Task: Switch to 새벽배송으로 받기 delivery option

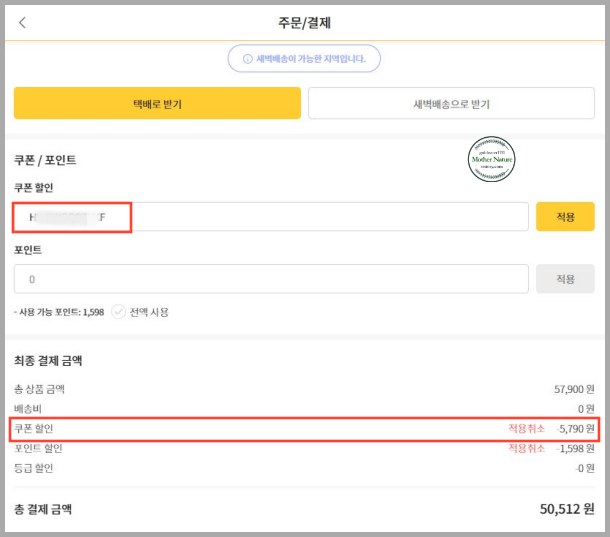Action: tap(451, 103)
